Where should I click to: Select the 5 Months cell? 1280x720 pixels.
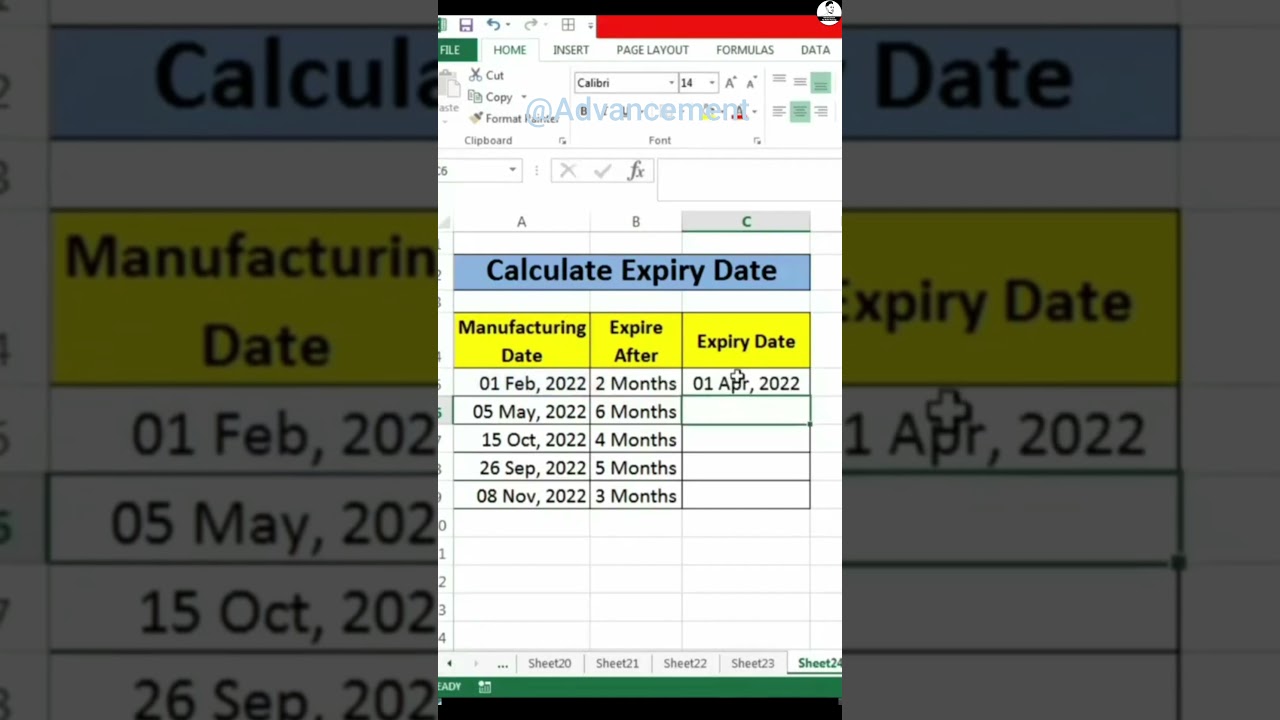pyautogui.click(x=636, y=468)
